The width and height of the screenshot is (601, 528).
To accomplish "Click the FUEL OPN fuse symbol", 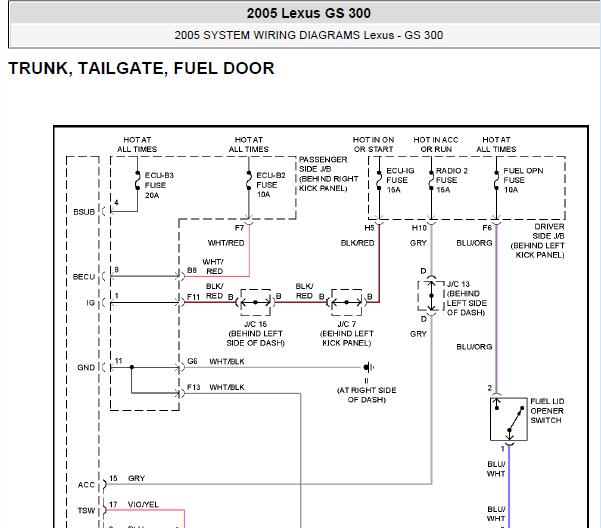I will pos(496,180).
